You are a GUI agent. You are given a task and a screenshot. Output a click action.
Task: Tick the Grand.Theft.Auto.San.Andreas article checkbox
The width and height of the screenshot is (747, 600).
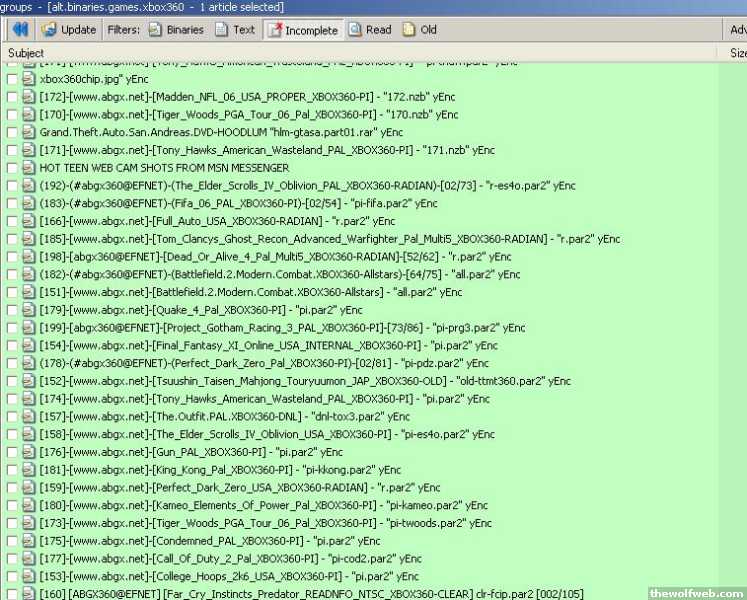(x=12, y=132)
